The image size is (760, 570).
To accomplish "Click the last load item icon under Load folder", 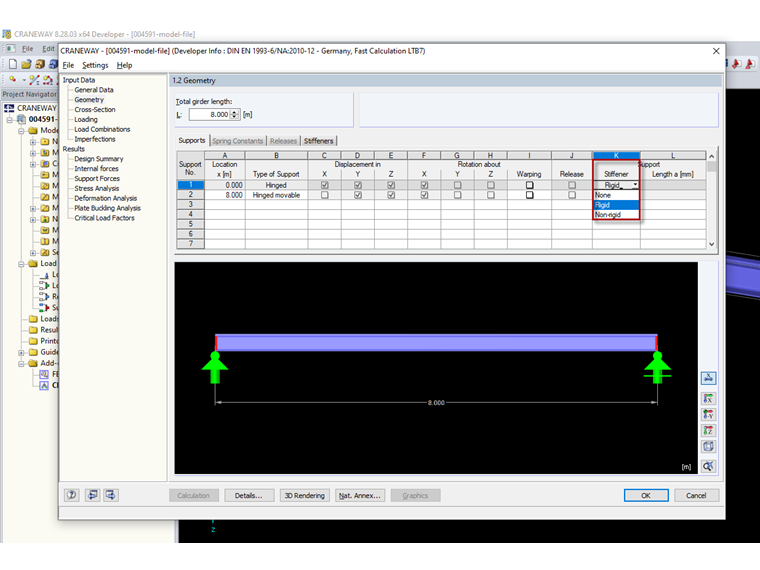I will point(45,307).
